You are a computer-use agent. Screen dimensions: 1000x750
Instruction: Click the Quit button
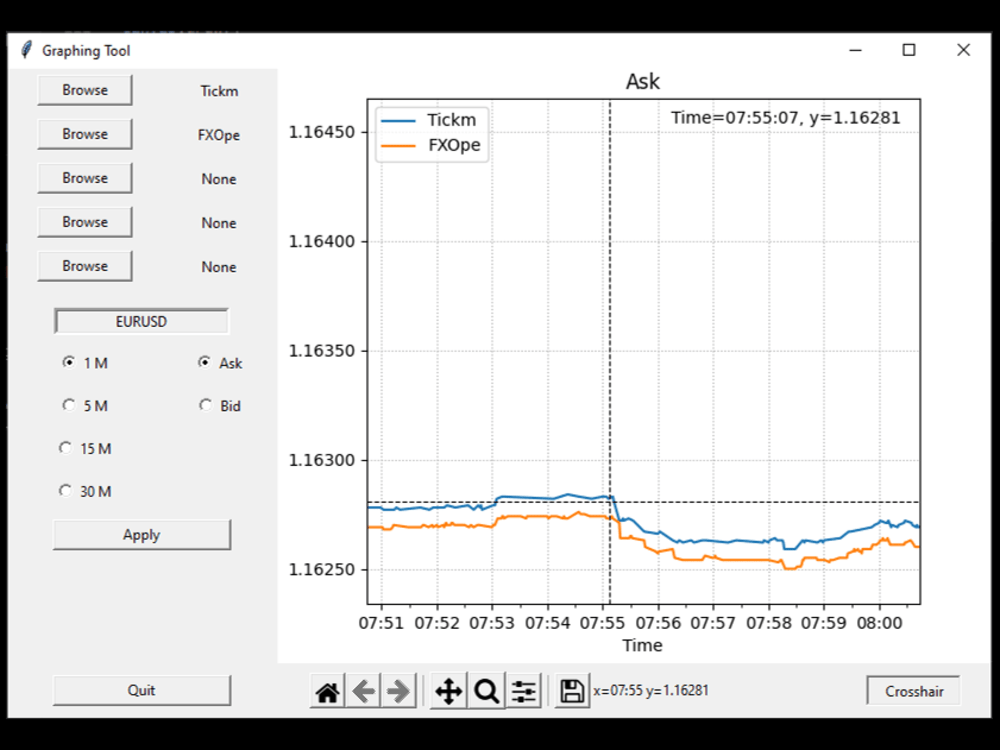tap(141, 689)
